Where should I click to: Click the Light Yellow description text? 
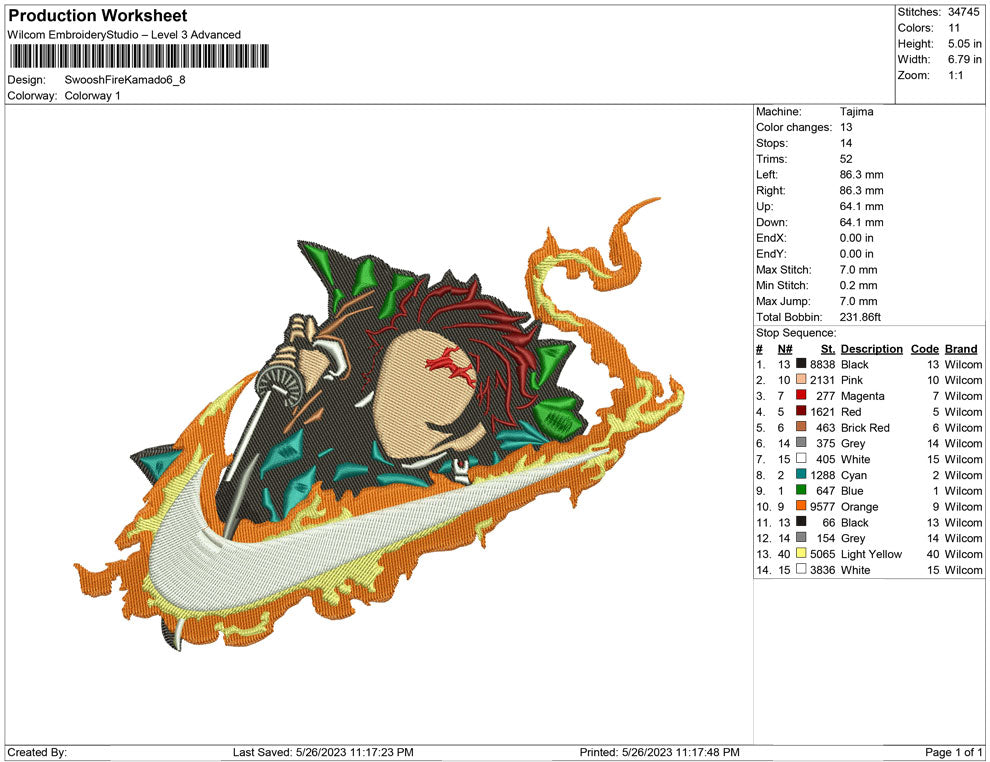coord(871,554)
